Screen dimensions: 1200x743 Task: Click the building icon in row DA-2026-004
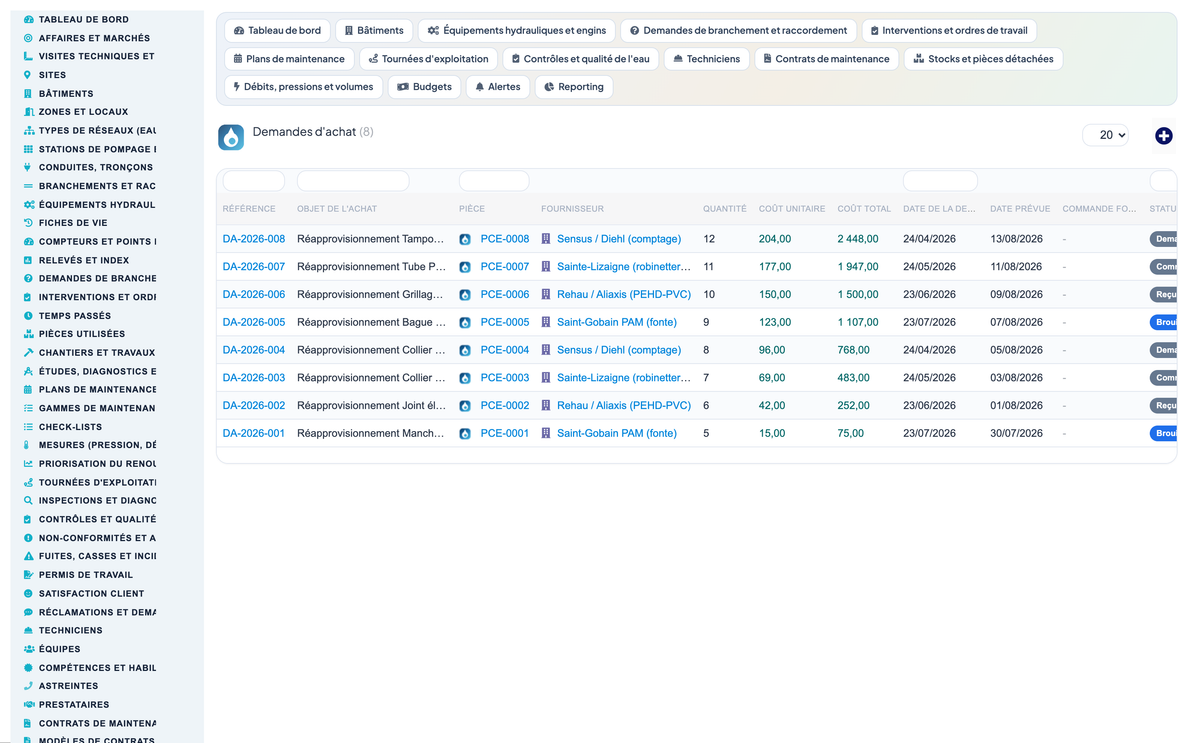(546, 350)
